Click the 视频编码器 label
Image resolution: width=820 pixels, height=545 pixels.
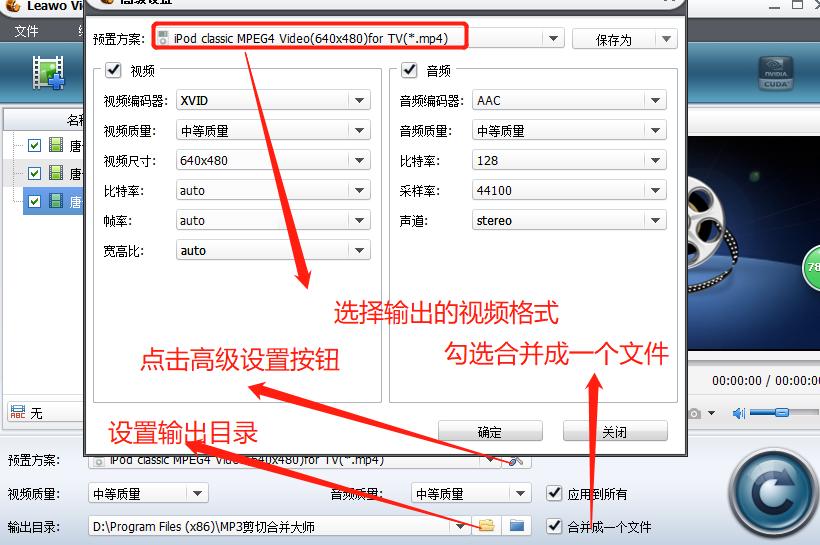[135, 101]
